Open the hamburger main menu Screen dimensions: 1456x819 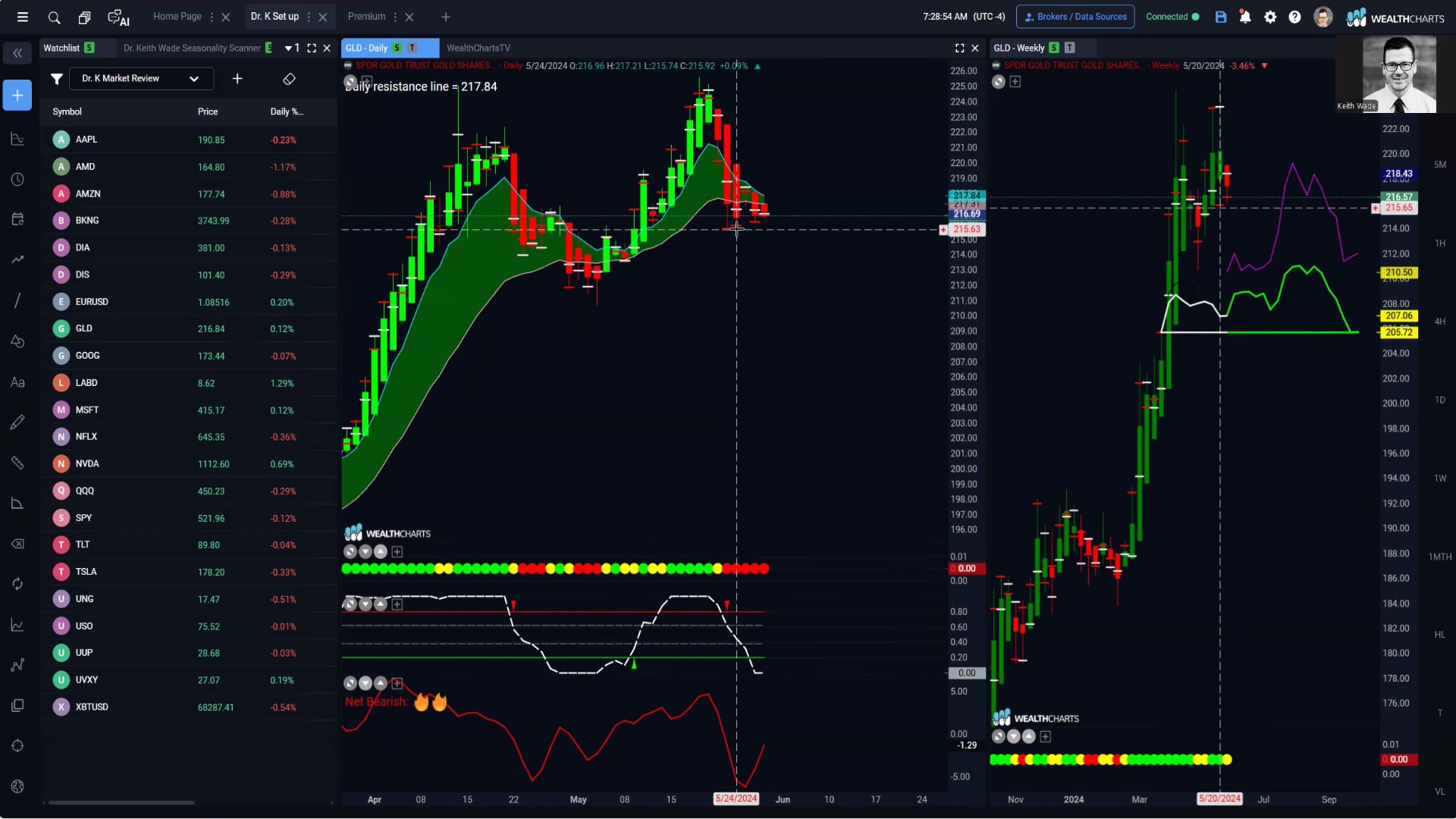click(23, 17)
